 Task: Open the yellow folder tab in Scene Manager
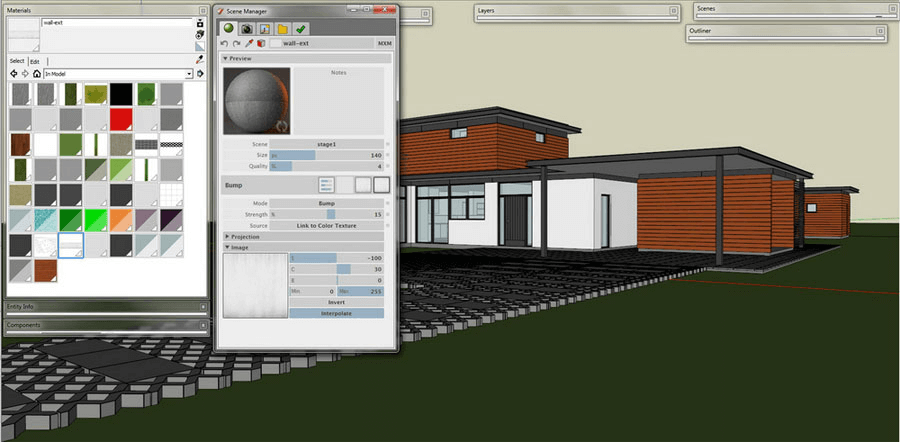282,29
